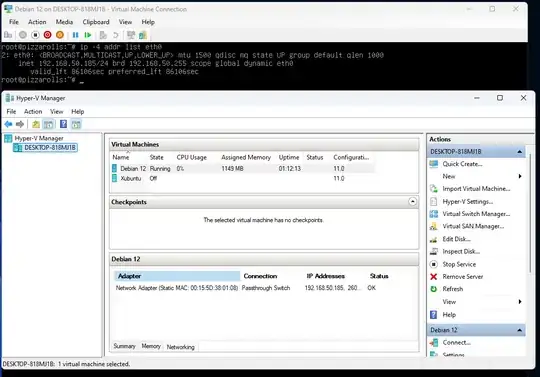Click Help entry in Actions pane

(449, 315)
